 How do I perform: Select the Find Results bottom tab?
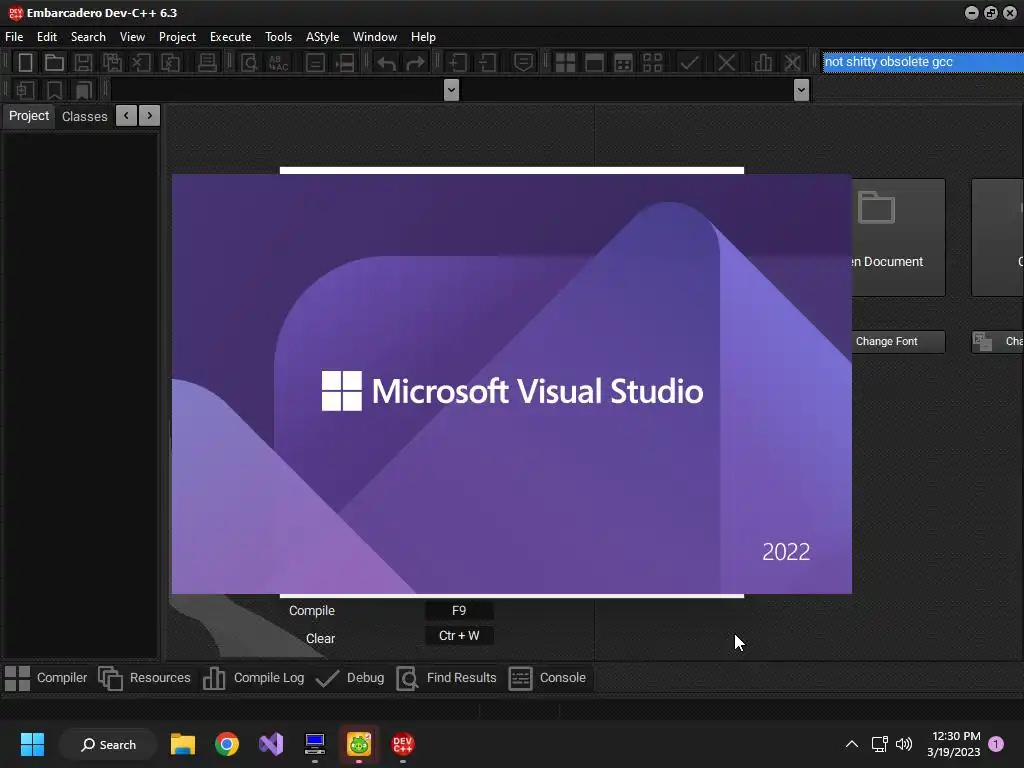point(447,678)
